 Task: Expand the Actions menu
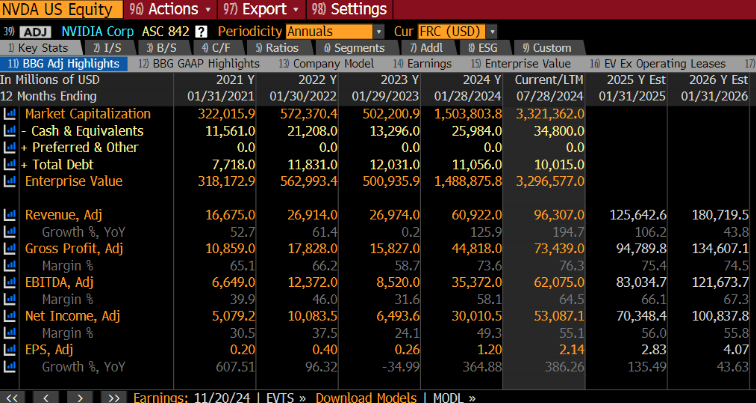point(166,9)
